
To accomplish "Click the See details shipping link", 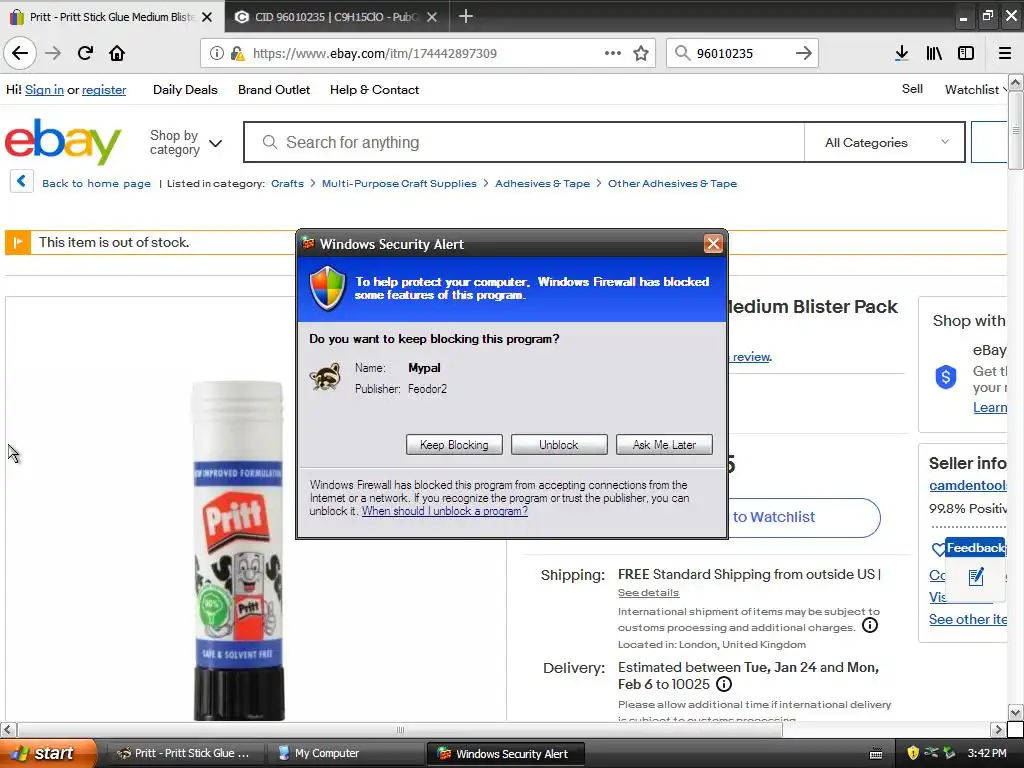I will 648,592.
